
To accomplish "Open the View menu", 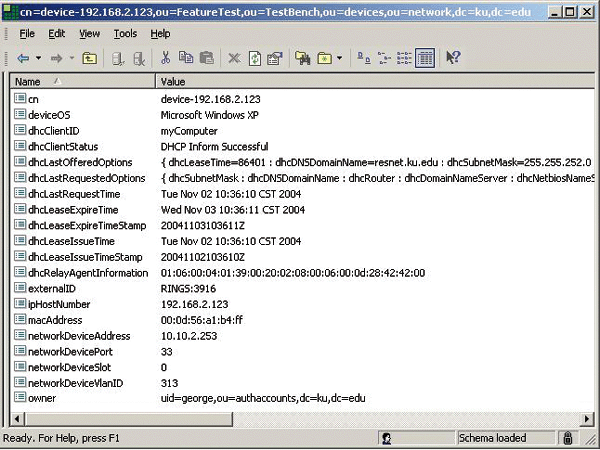I will pyautogui.click(x=90, y=33).
